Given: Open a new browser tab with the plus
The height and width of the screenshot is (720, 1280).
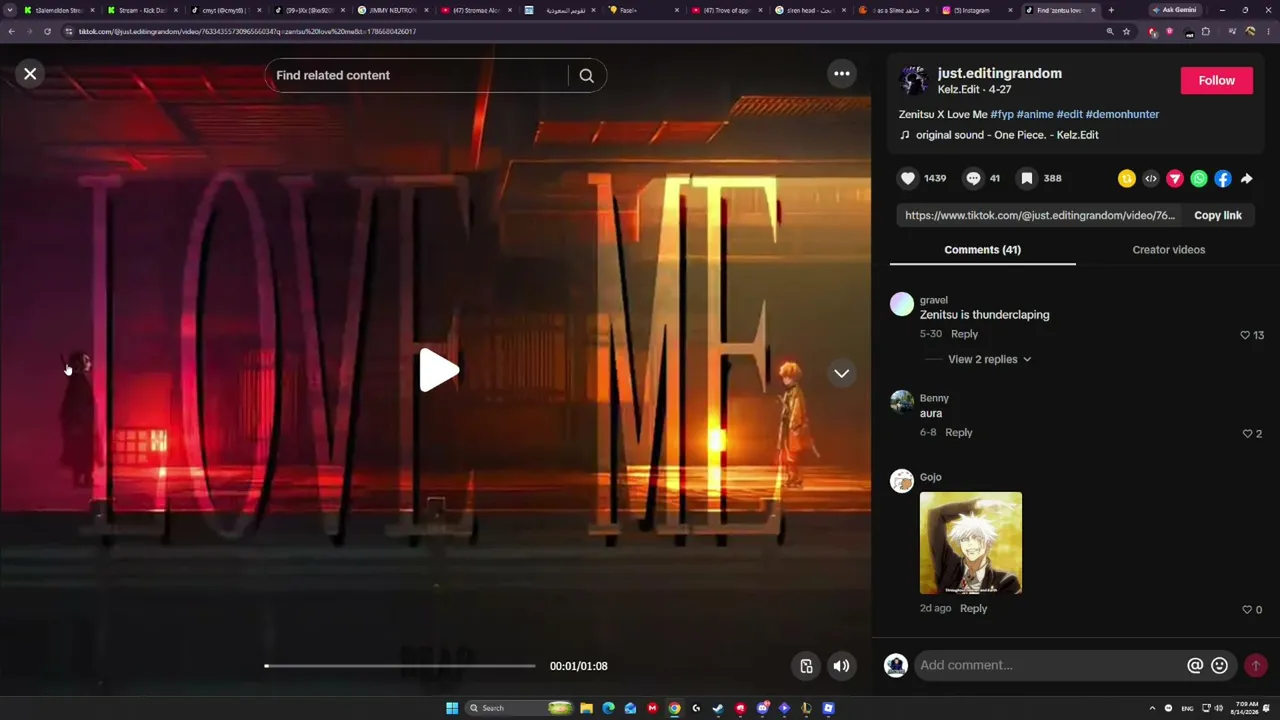Looking at the screenshot, I should (1111, 10).
